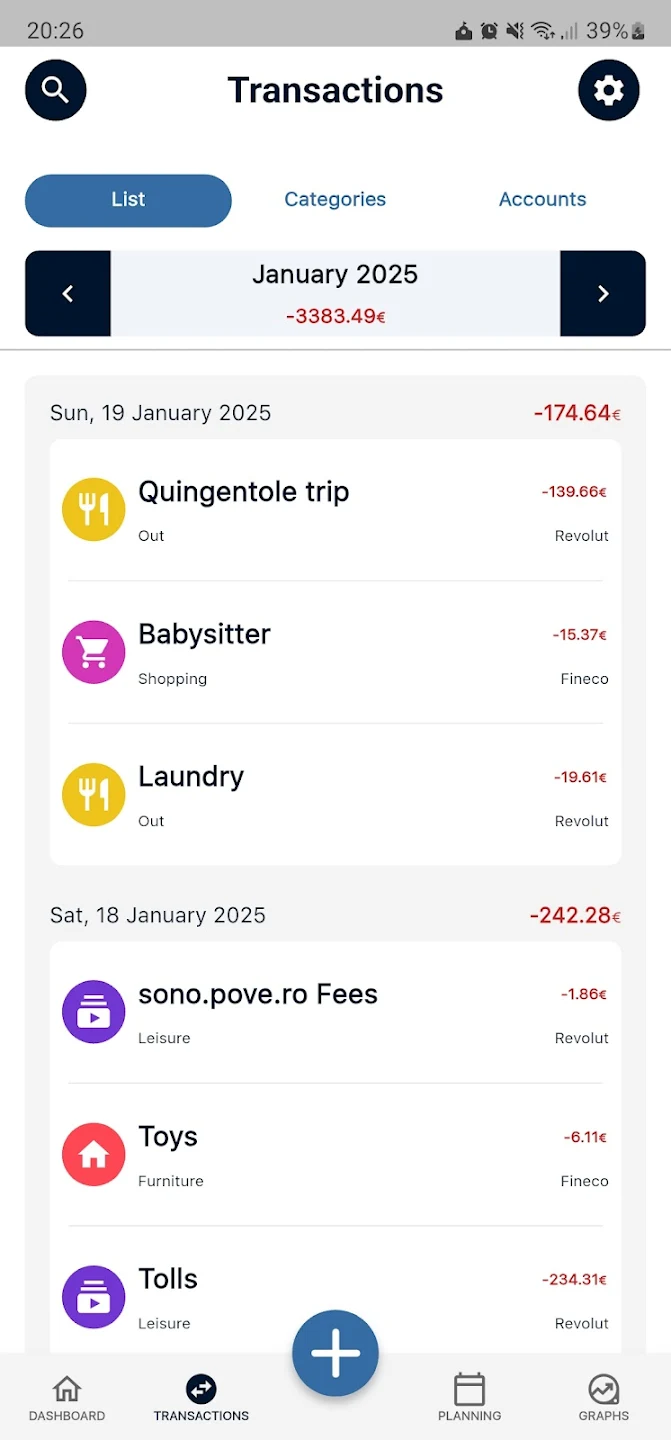Tap the Toys home category icon
This screenshot has height=1440, width=671.
[x=94, y=1154]
